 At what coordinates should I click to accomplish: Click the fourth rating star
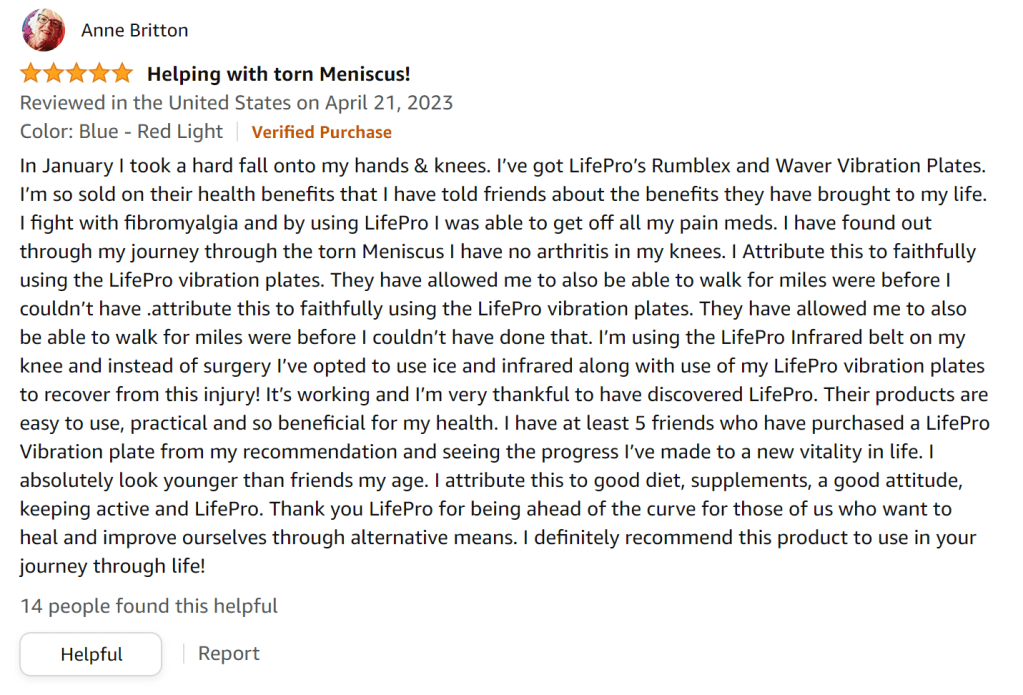[99, 73]
